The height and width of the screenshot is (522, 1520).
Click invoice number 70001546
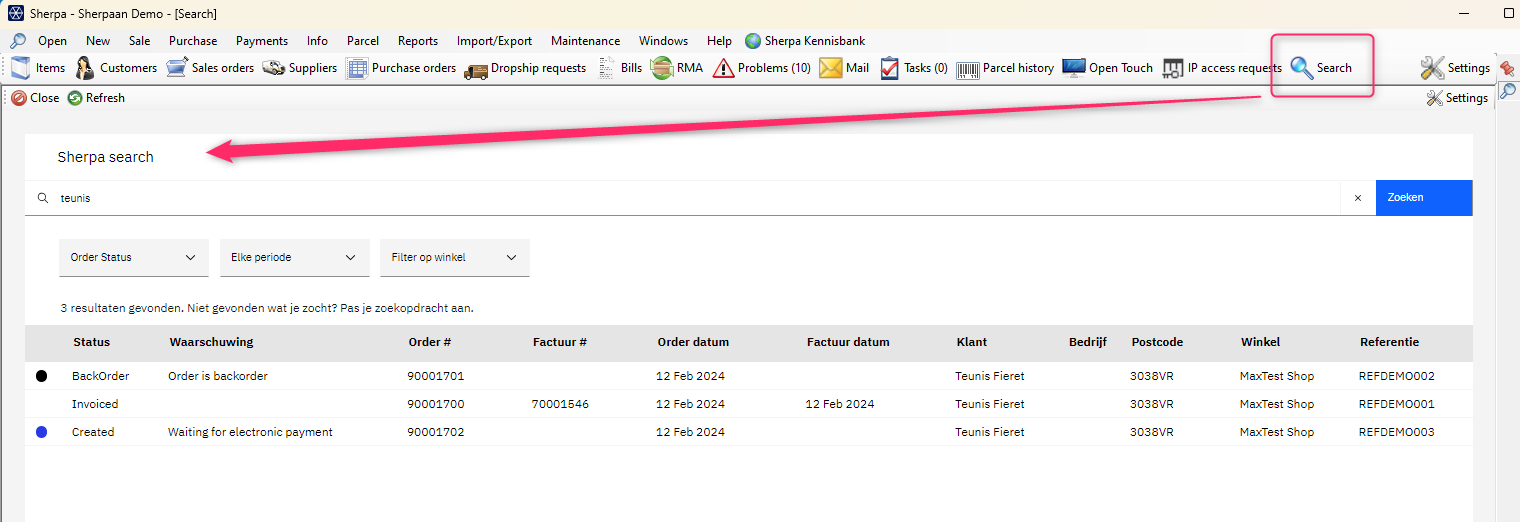561,404
